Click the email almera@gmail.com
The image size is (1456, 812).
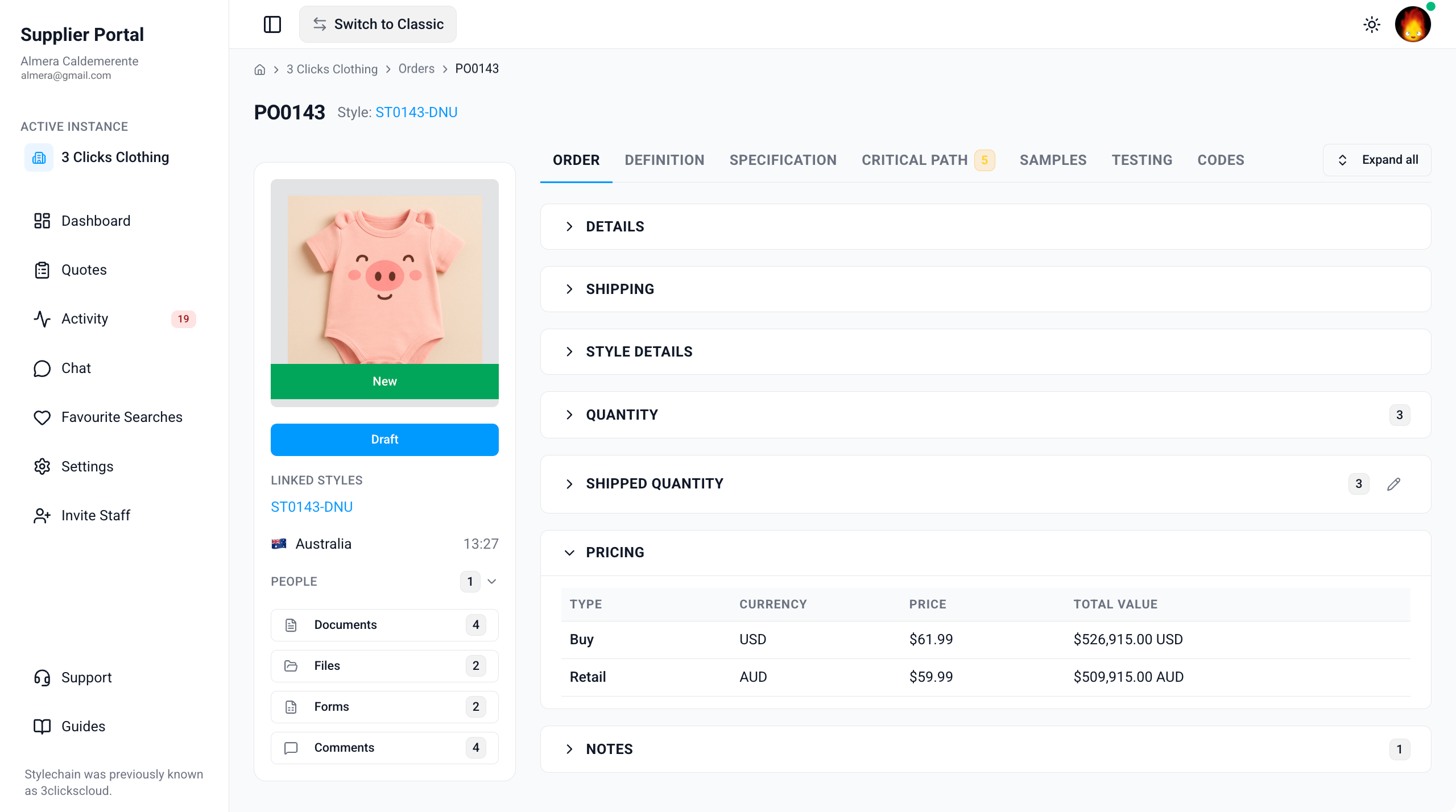pos(66,76)
